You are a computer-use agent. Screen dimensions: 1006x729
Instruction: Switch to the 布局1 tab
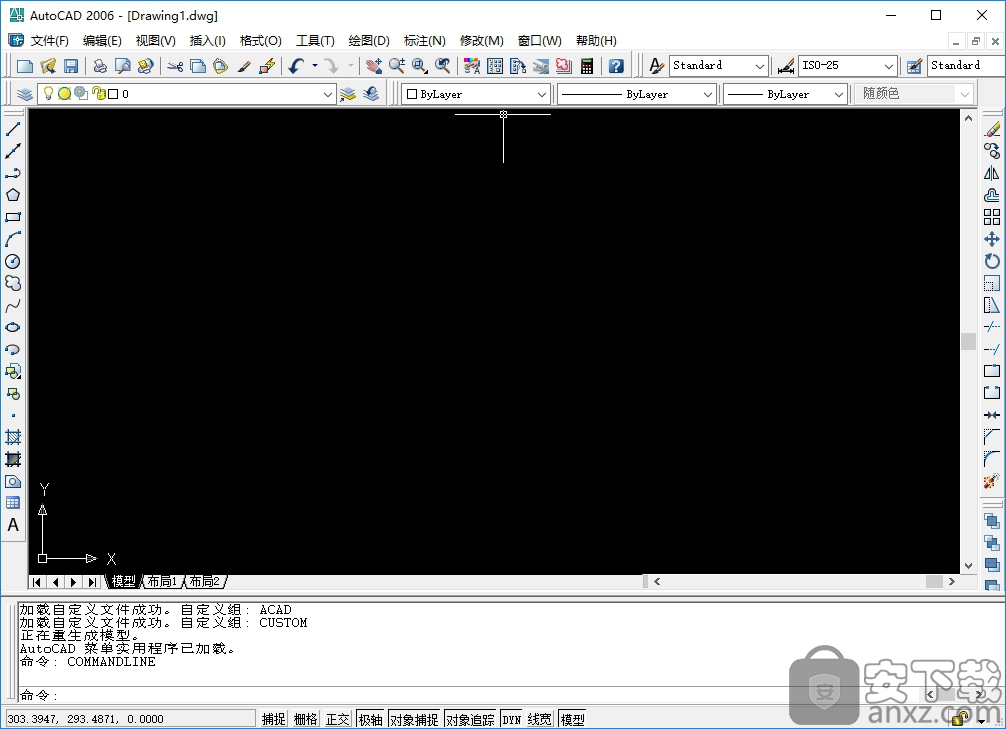[x=162, y=581]
